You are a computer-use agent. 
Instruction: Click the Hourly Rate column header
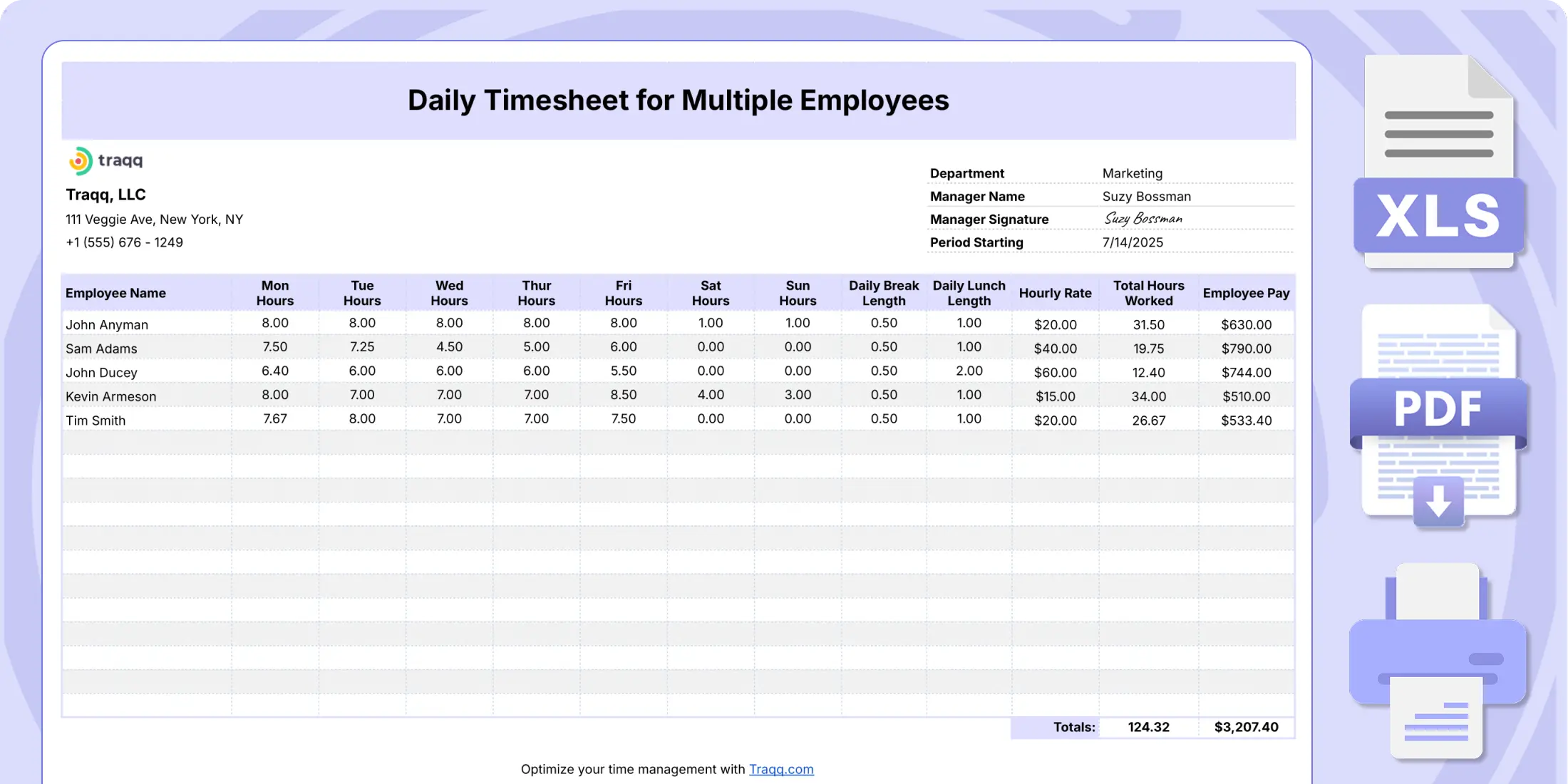[x=1055, y=293]
